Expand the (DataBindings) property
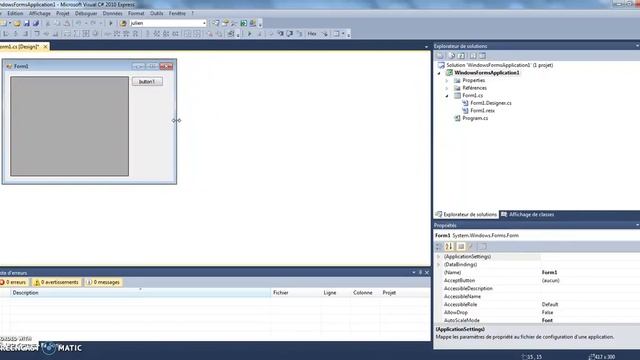The width and height of the screenshot is (640, 360). [x=439, y=265]
